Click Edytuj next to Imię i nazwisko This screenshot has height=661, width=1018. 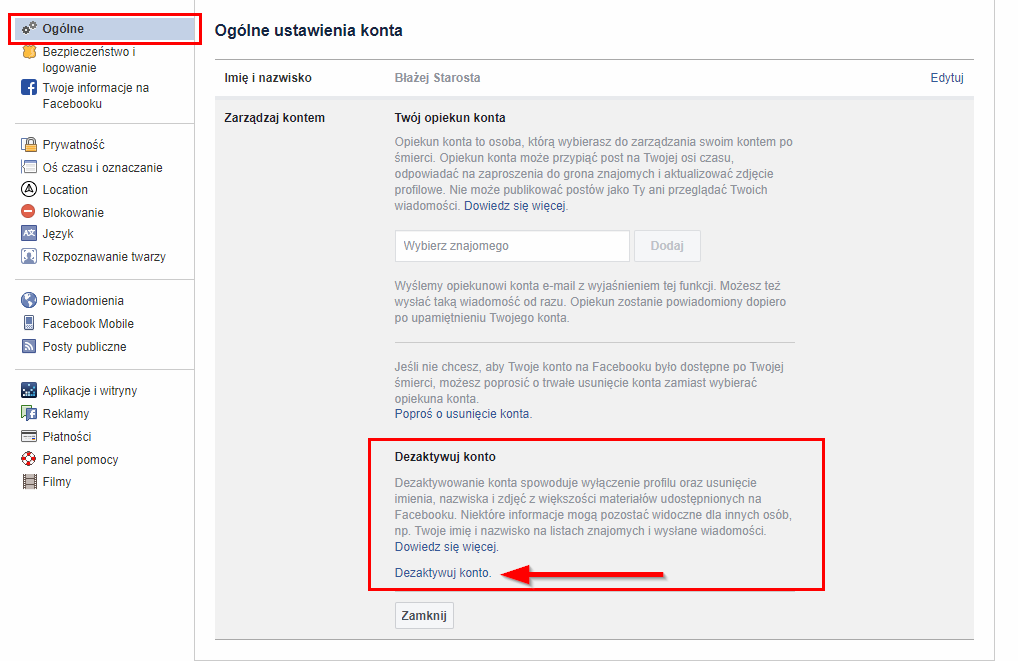click(947, 78)
